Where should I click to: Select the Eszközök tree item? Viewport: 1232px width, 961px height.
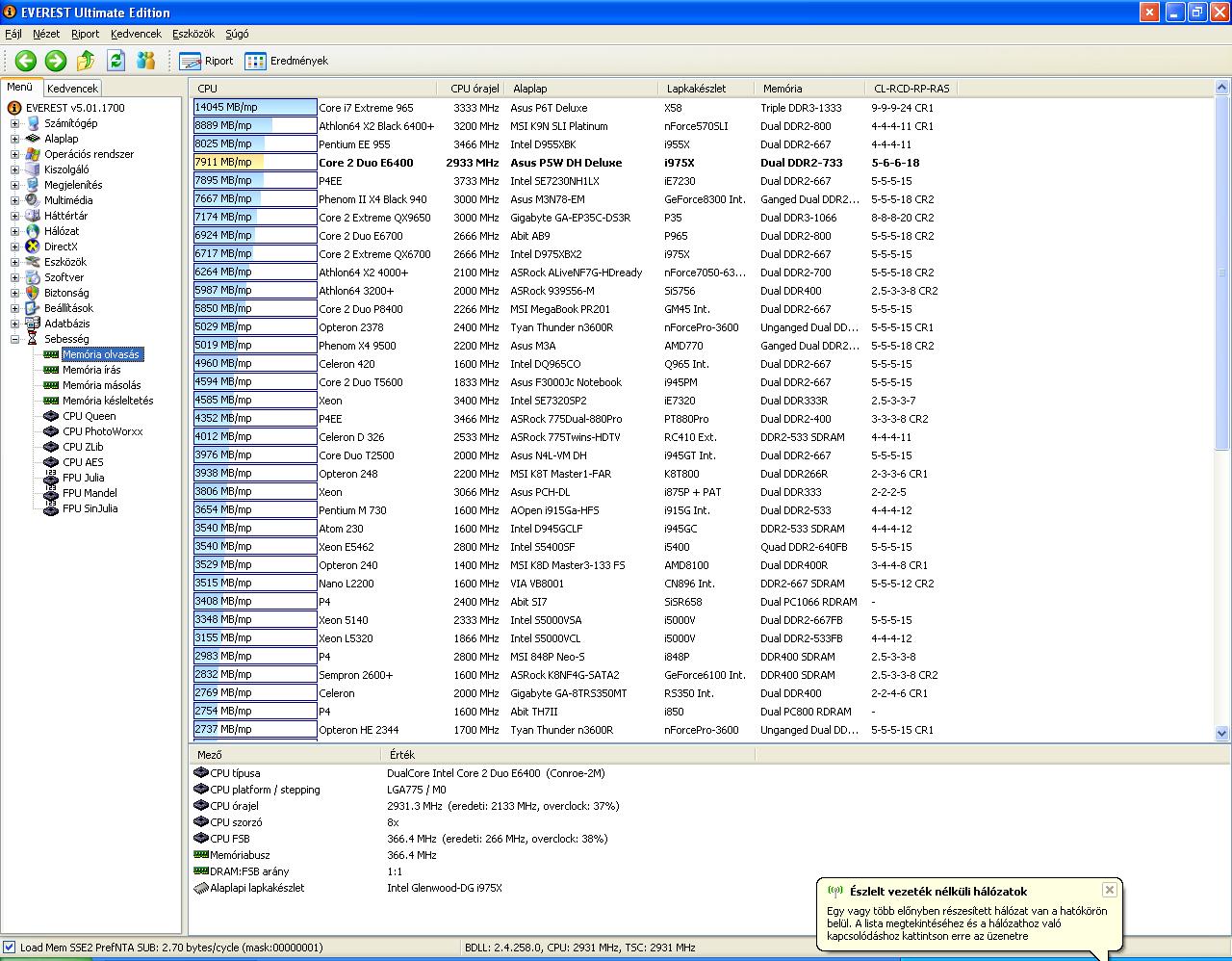[64, 262]
